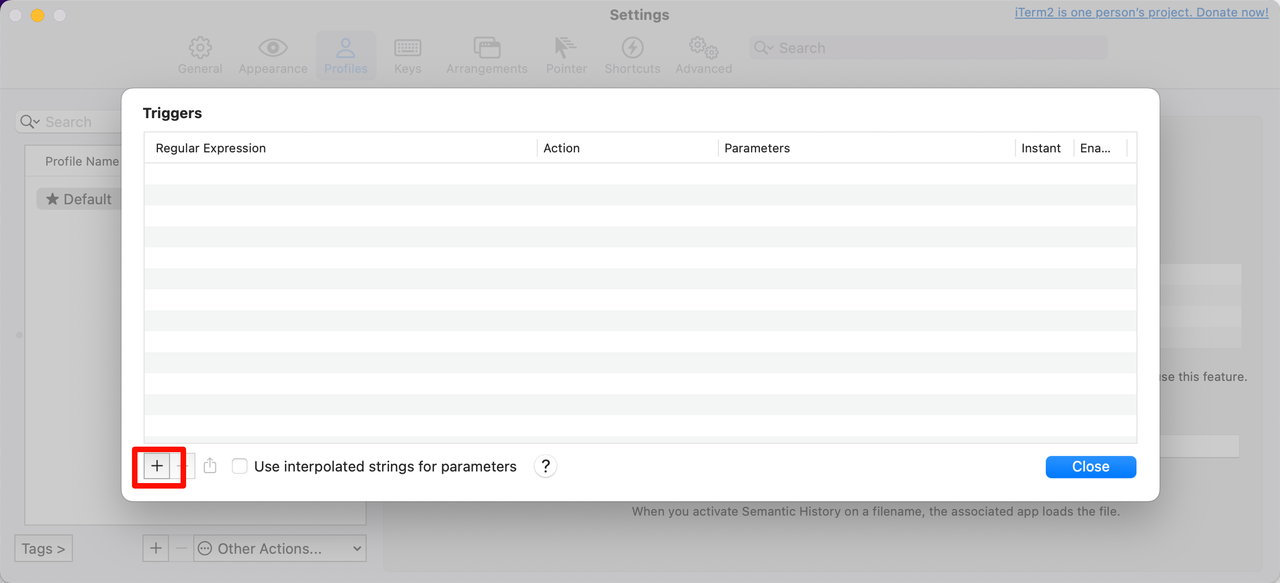Close the Triggers dialog
The height and width of the screenshot is (583, 1280).
pos(1090,466)
